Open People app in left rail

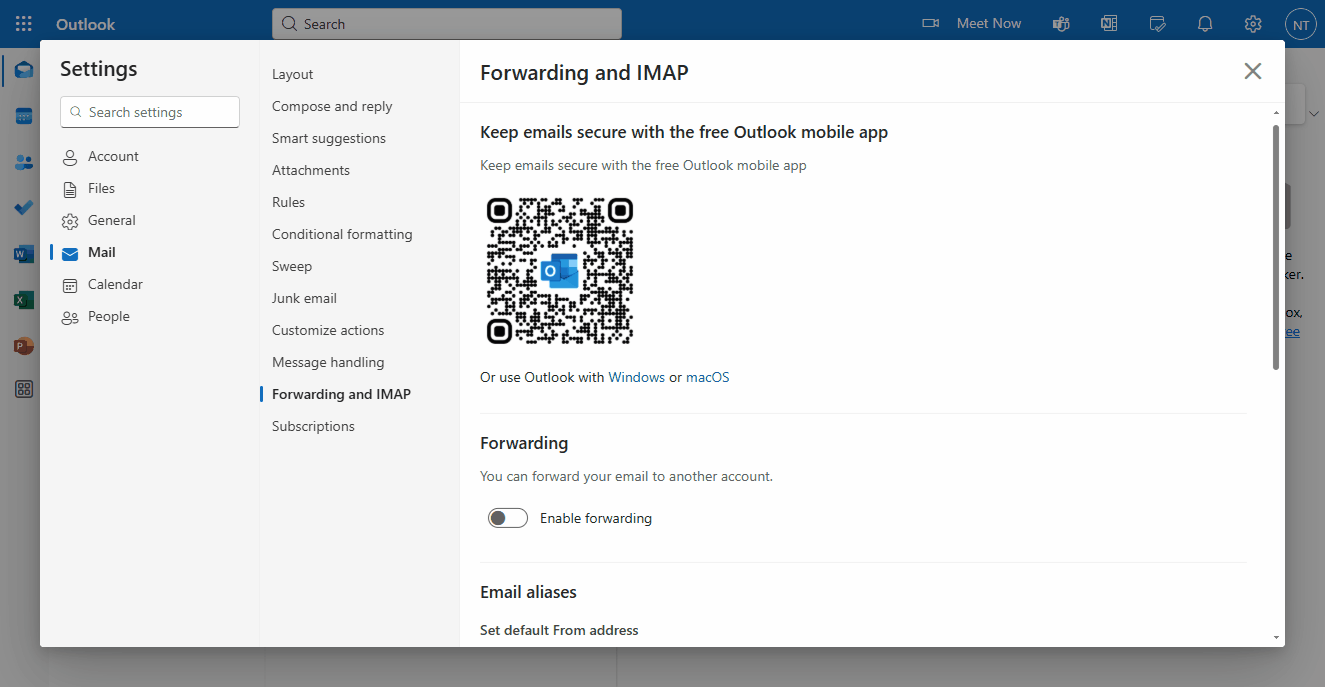pos(24,162)
